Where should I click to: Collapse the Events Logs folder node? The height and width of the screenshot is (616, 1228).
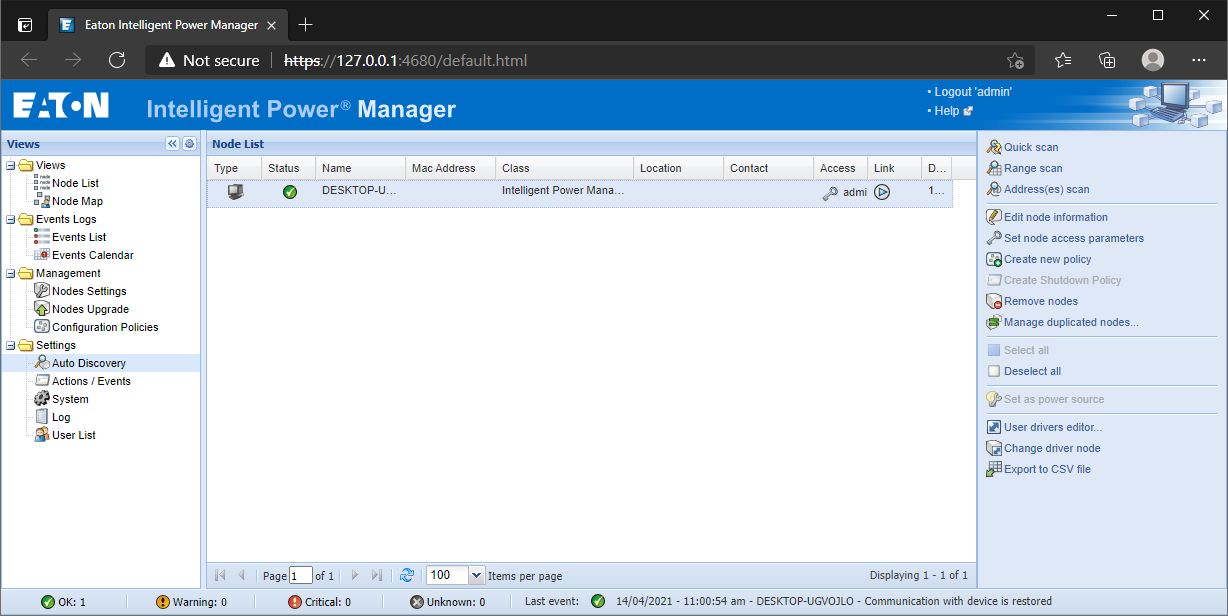pyautogui.click(x=10, y=219)
